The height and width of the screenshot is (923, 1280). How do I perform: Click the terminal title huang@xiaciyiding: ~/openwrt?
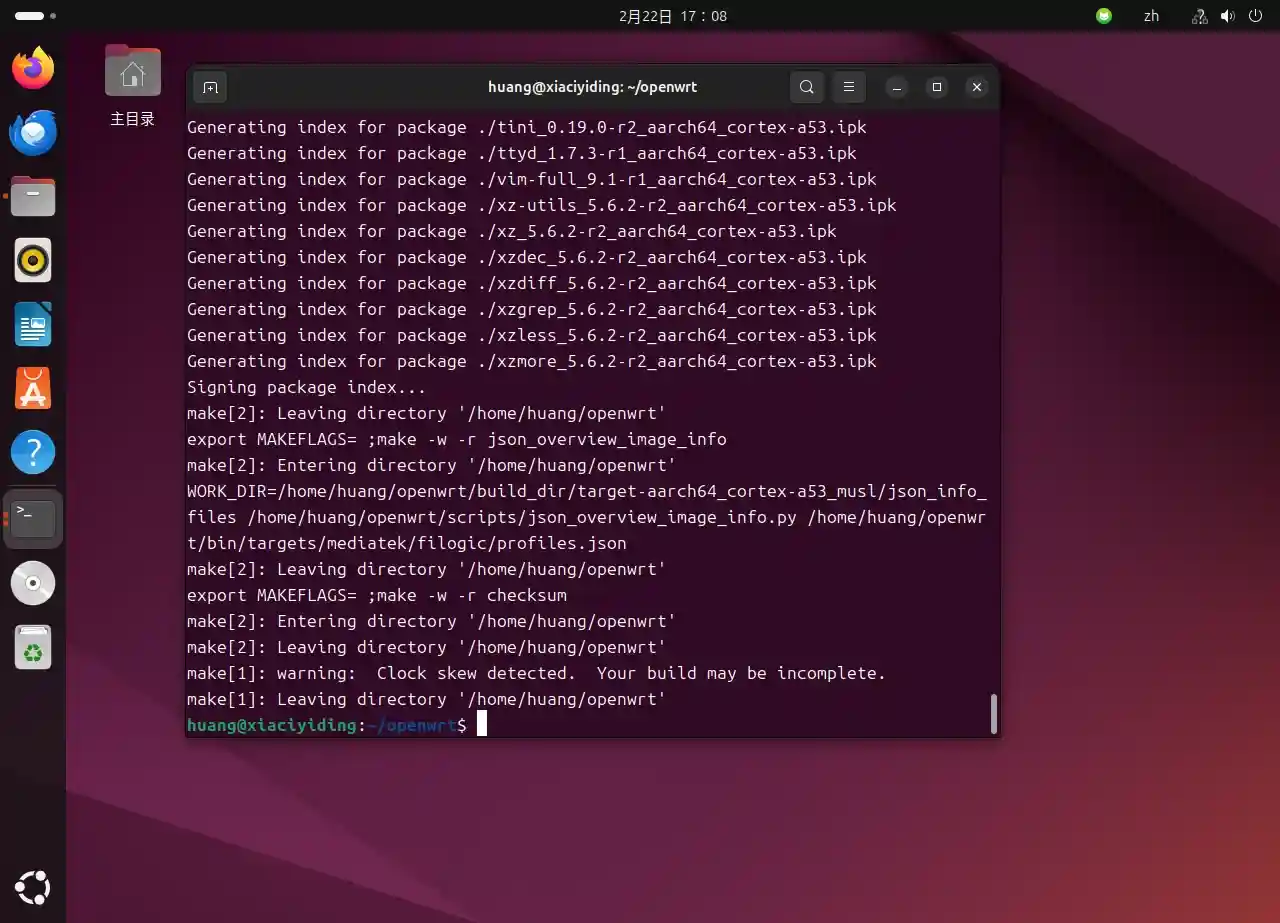click(x=592, y=87)
